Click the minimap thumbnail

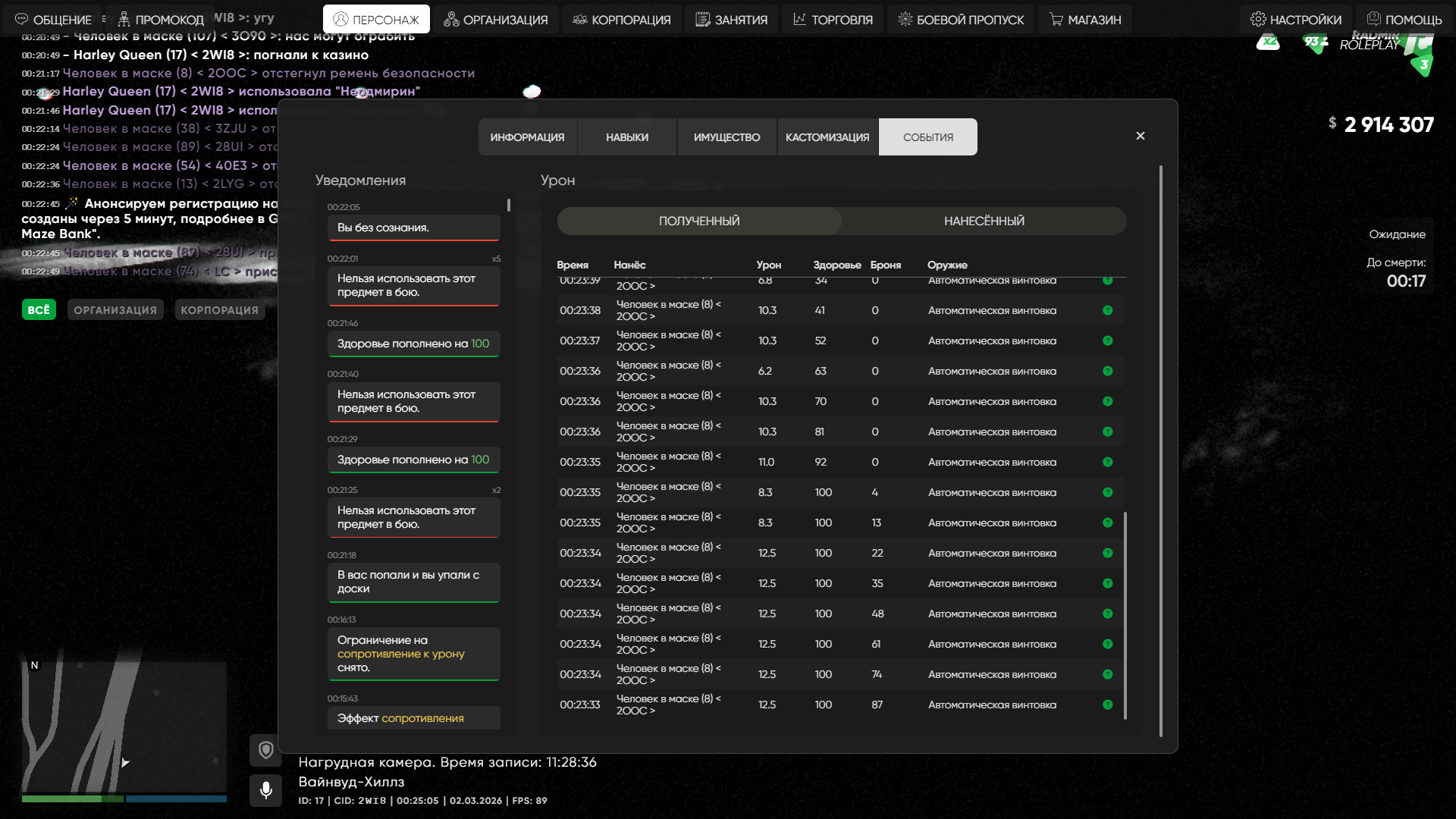coord(124,726)
